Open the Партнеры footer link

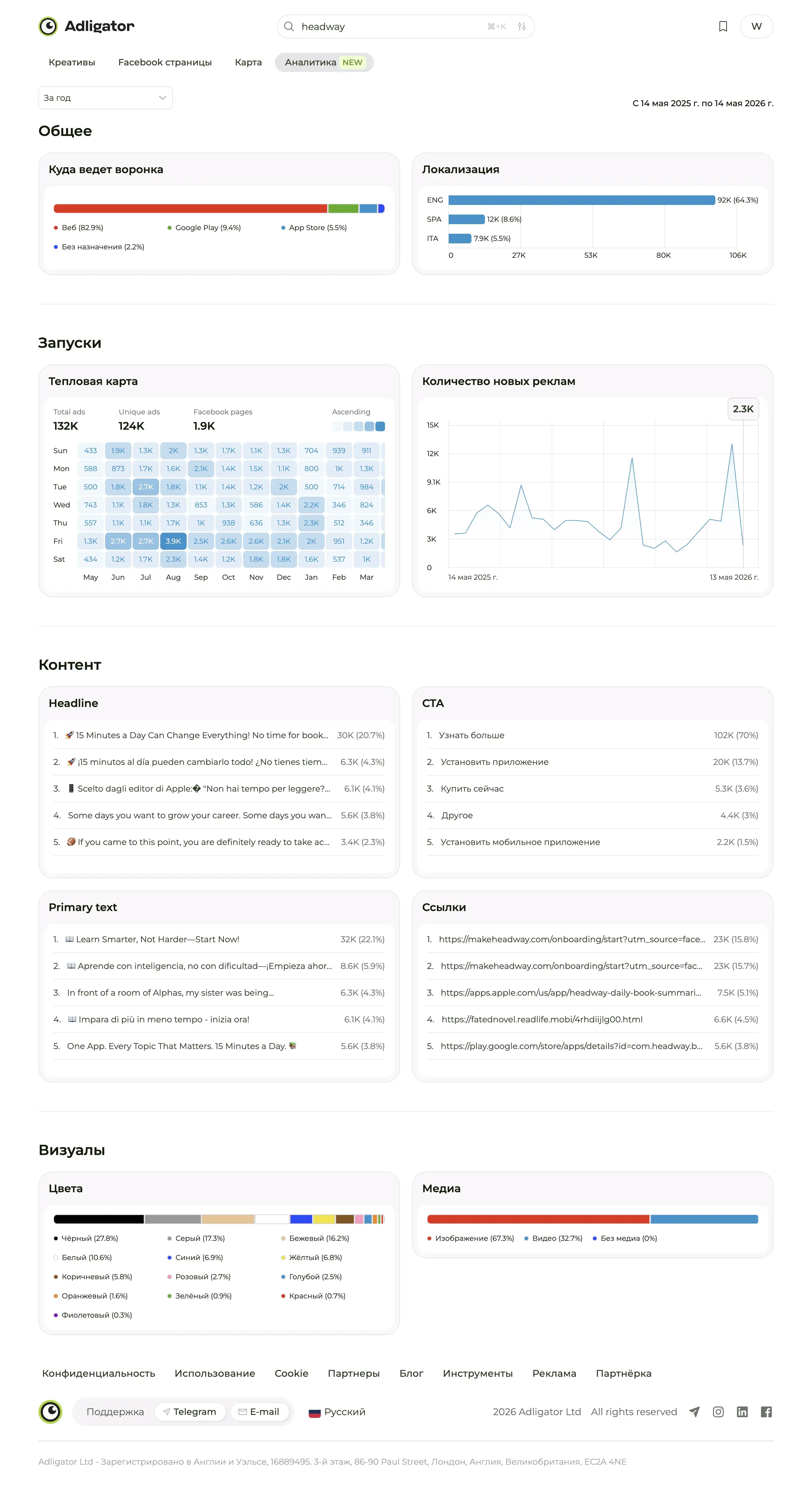tap(354, 1373)
